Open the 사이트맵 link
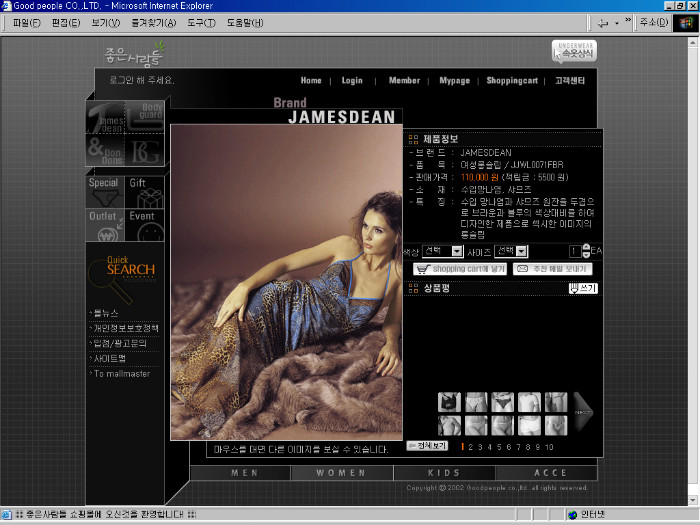The image size is (700, 525). point(109,358)
